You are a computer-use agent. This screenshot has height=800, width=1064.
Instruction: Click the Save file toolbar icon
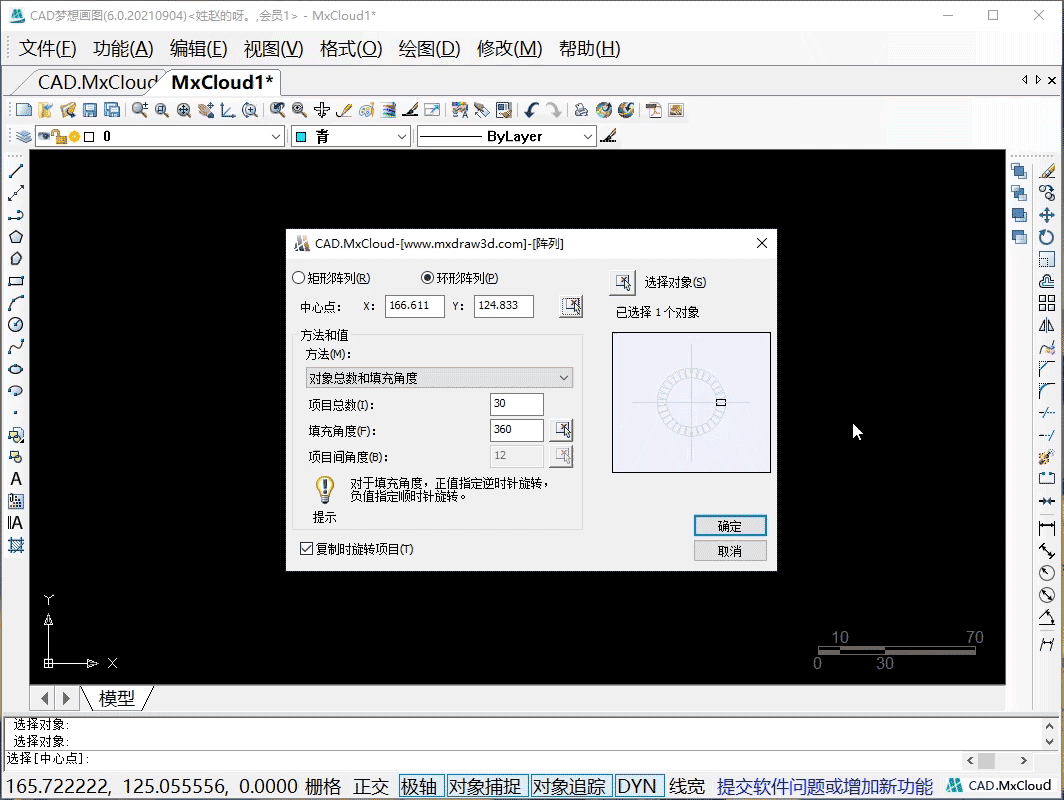click(90, 110)
